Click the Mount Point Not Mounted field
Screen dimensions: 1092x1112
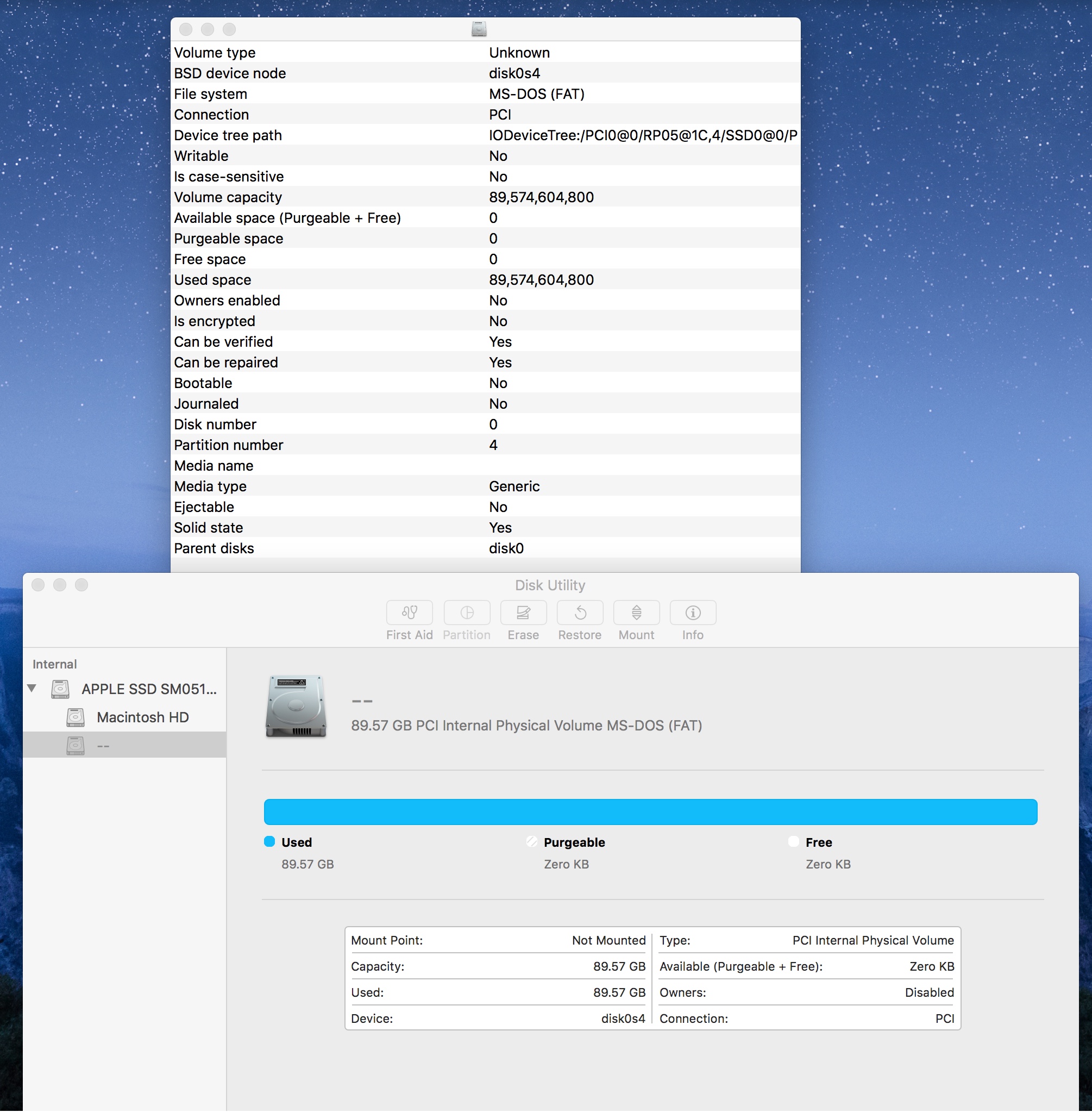(608, 940)
